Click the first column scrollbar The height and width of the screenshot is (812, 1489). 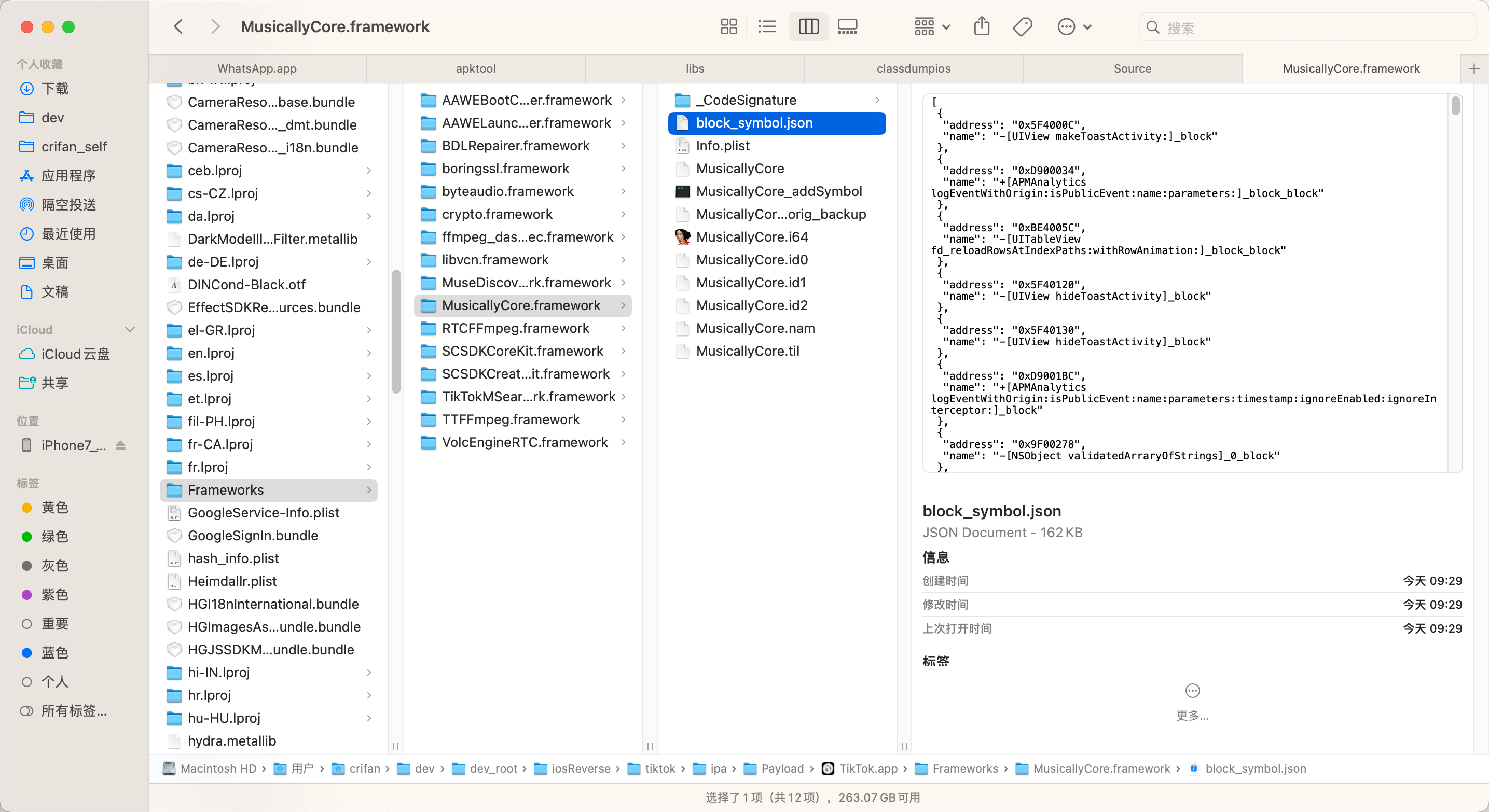click(396, 331)
